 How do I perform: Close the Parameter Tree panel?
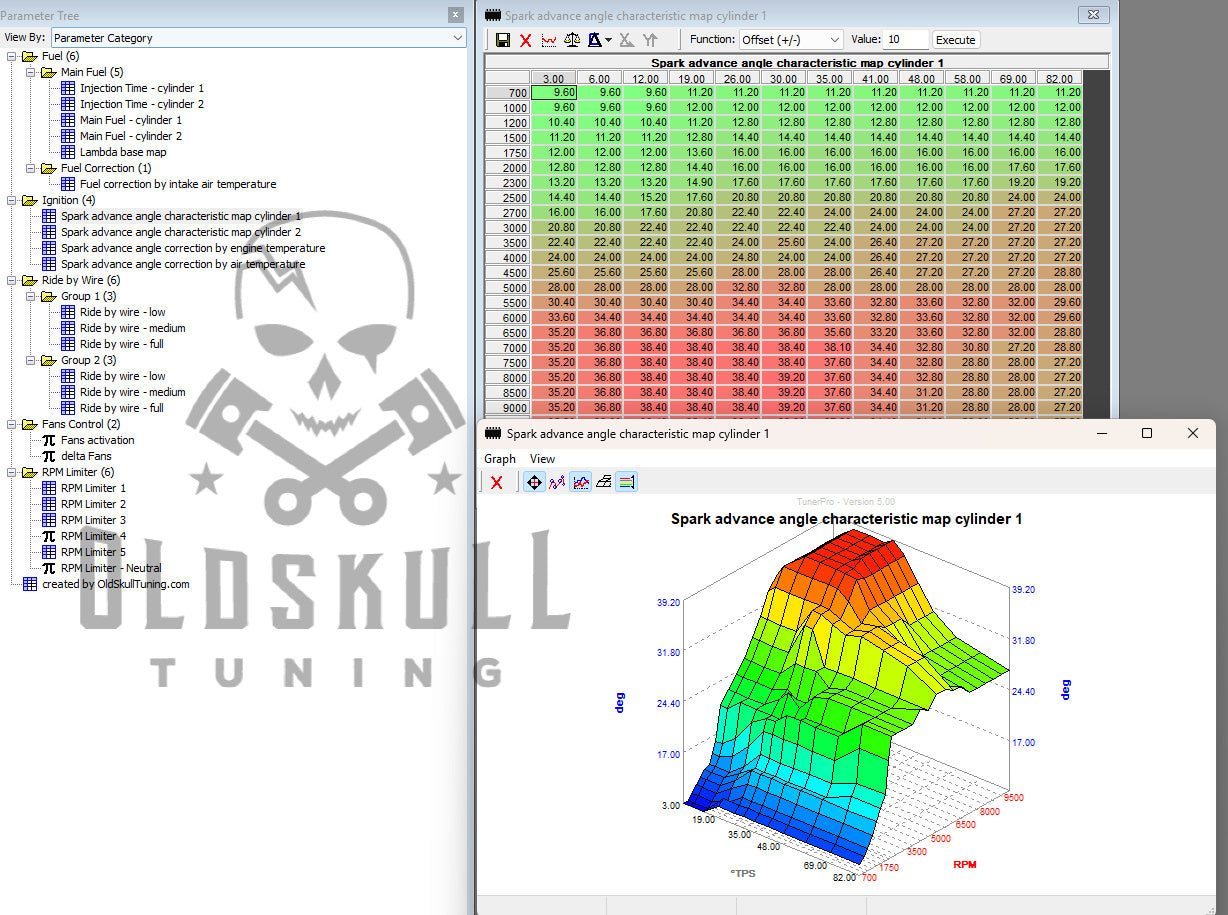point(456,15)
